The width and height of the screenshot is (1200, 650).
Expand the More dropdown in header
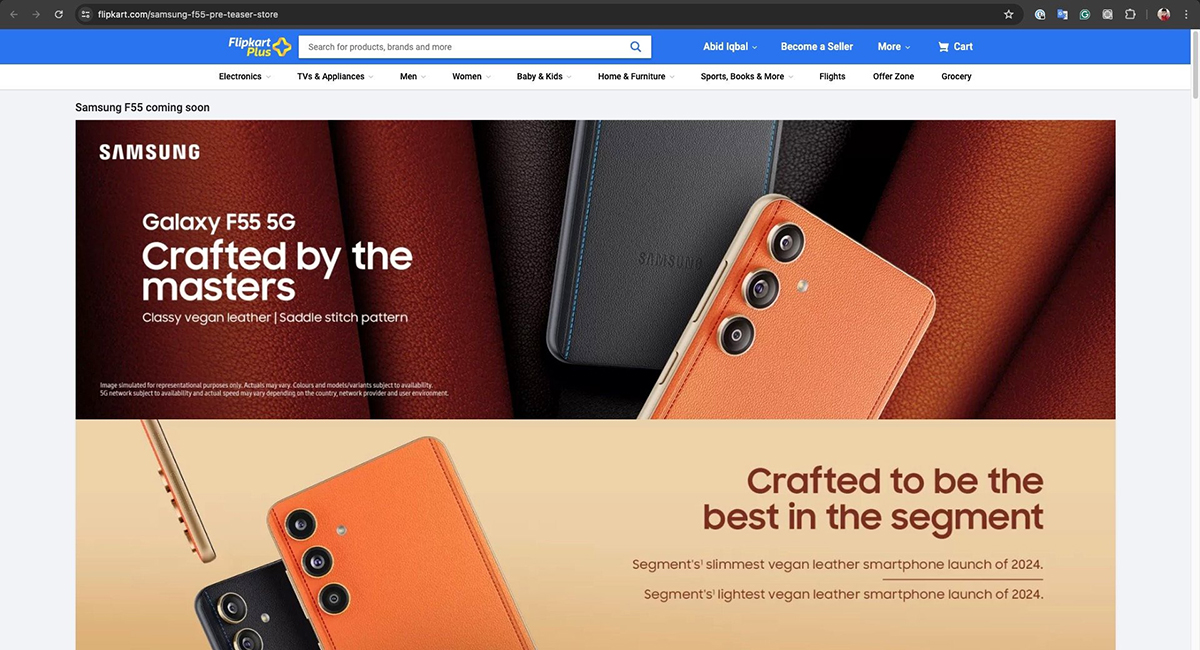894,47
